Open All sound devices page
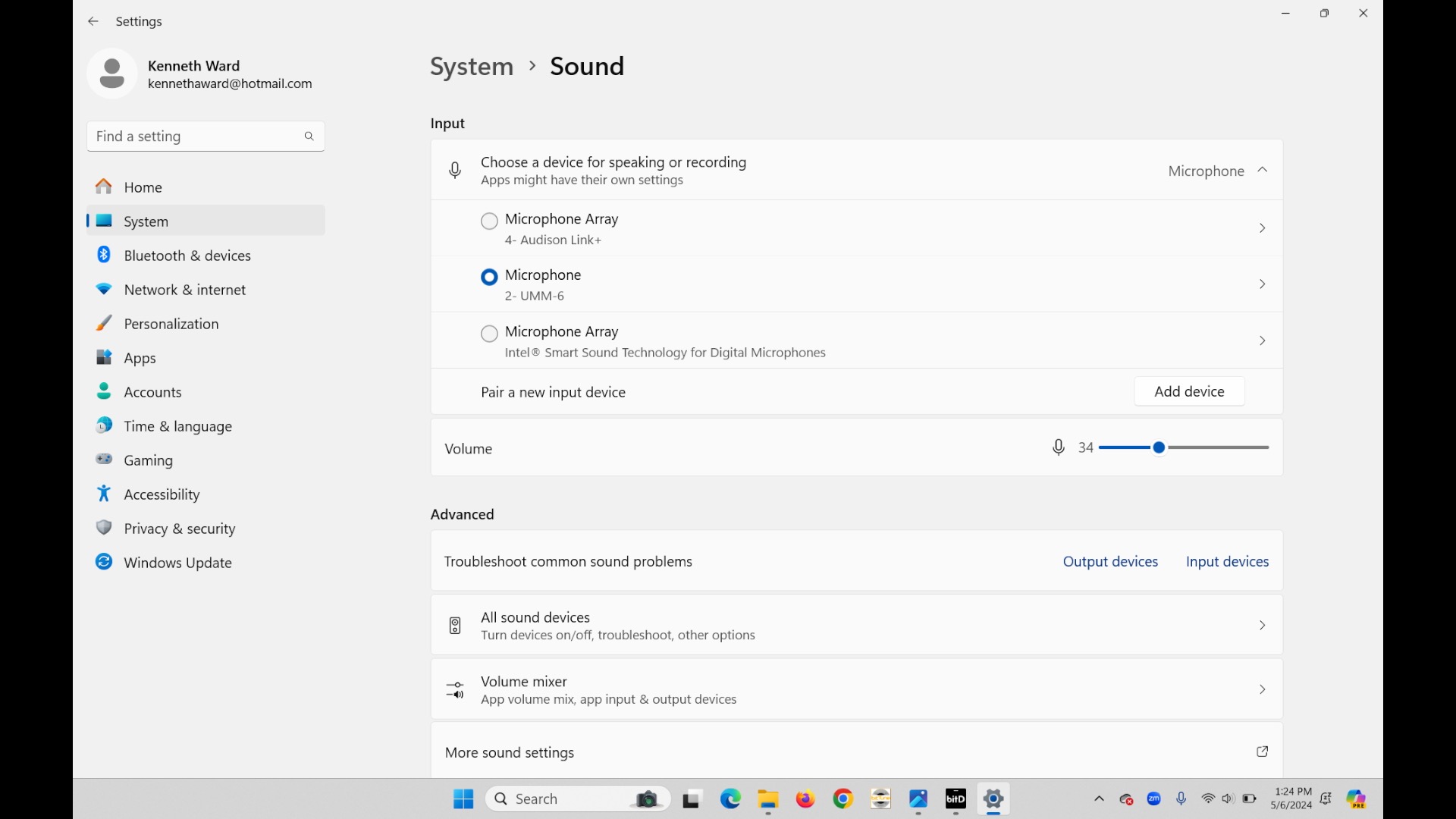This screenshot has width=1456, height=819. [857, 626]
